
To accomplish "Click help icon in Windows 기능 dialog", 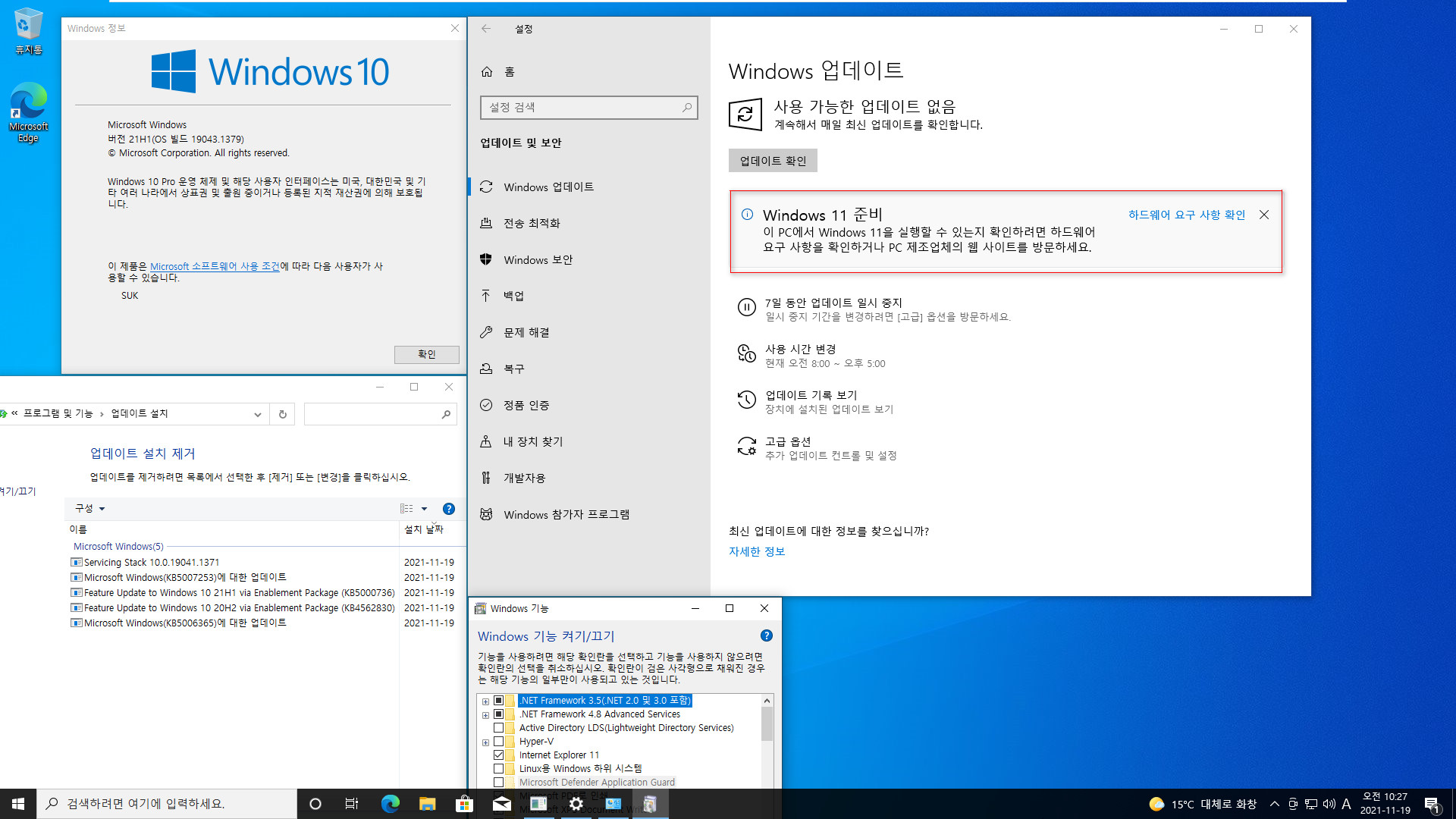I will [766, 635].
